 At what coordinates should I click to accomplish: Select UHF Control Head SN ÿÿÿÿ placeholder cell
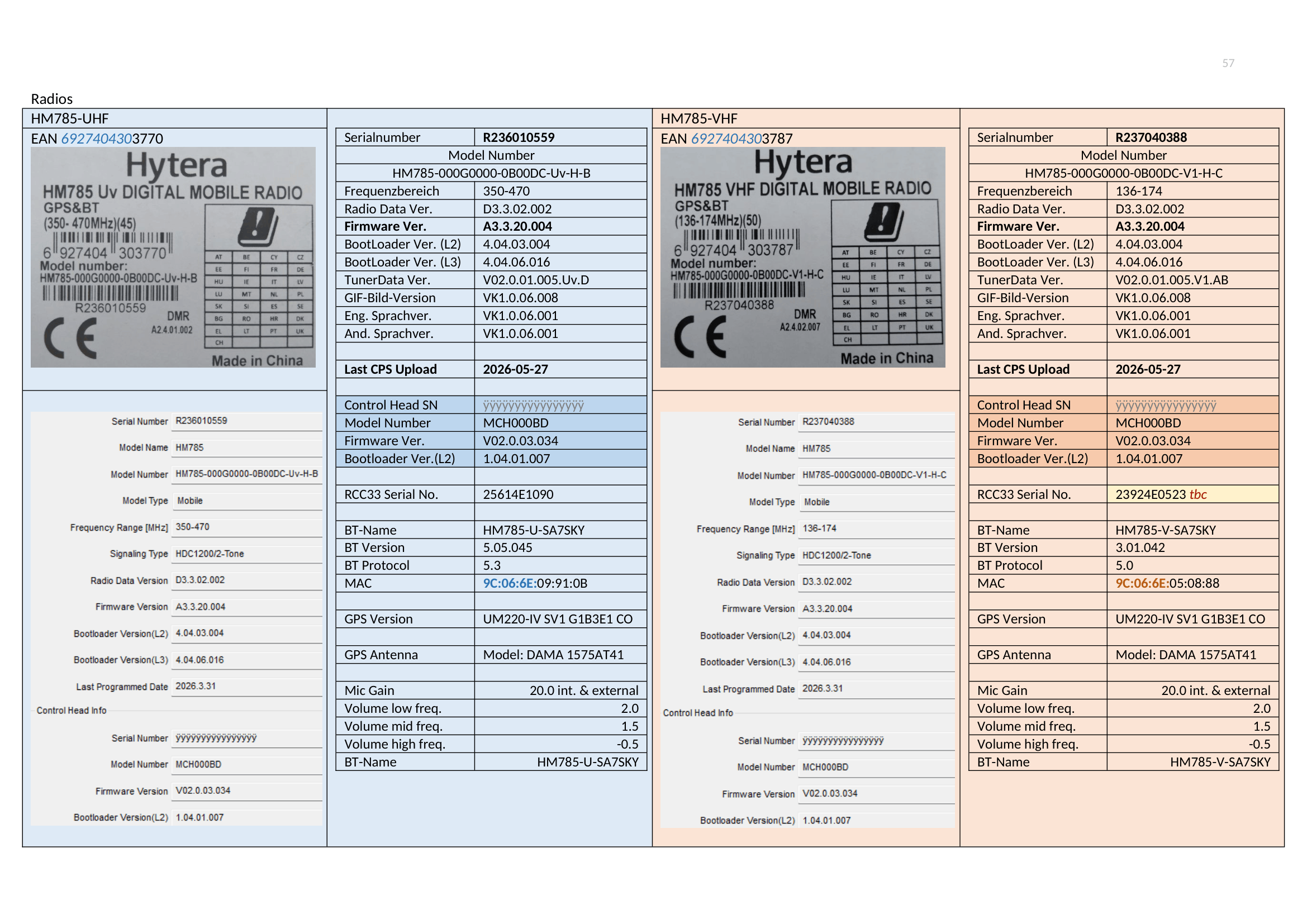pos(560,405)
